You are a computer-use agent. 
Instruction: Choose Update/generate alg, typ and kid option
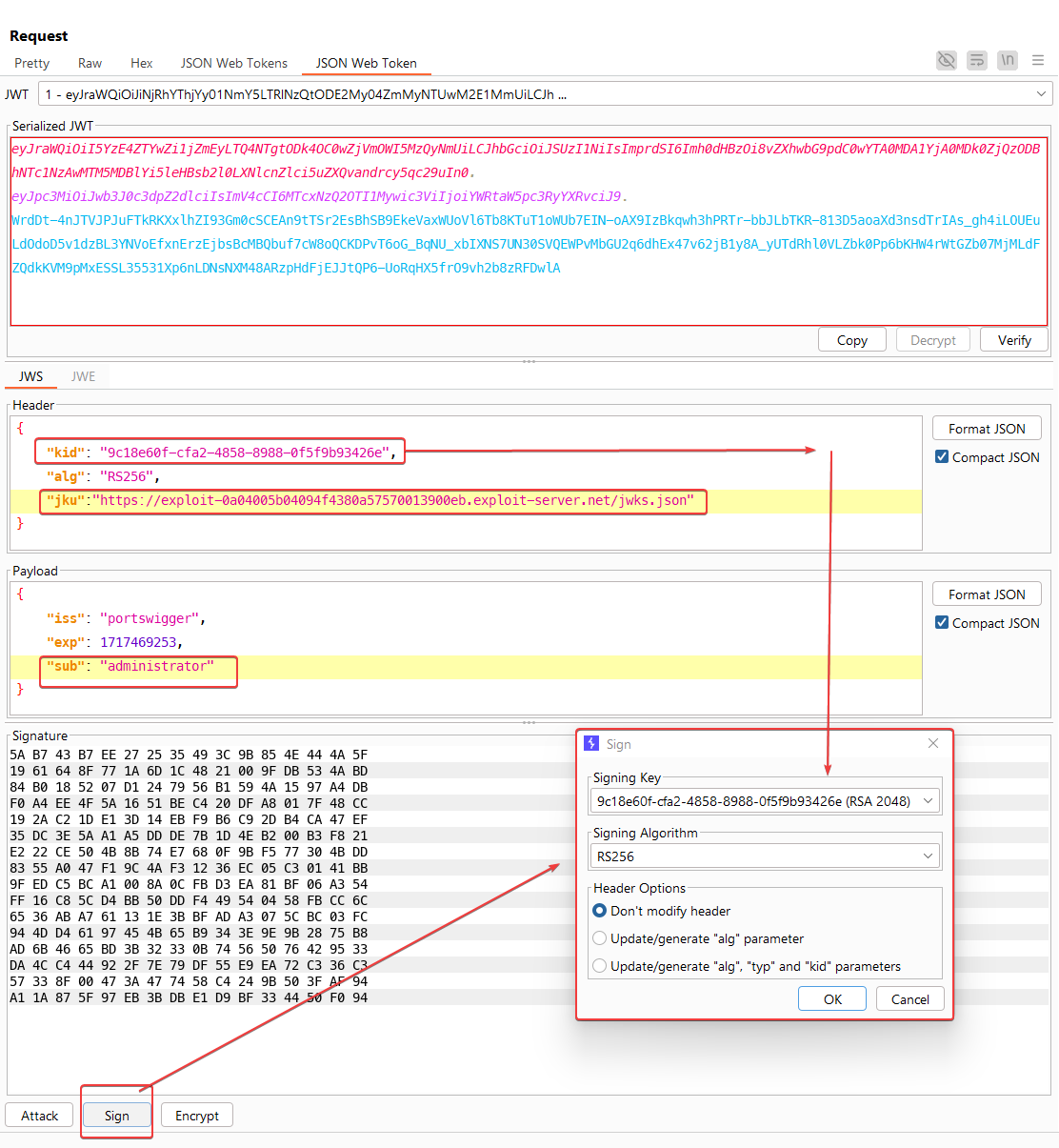[x=600, y=966]
